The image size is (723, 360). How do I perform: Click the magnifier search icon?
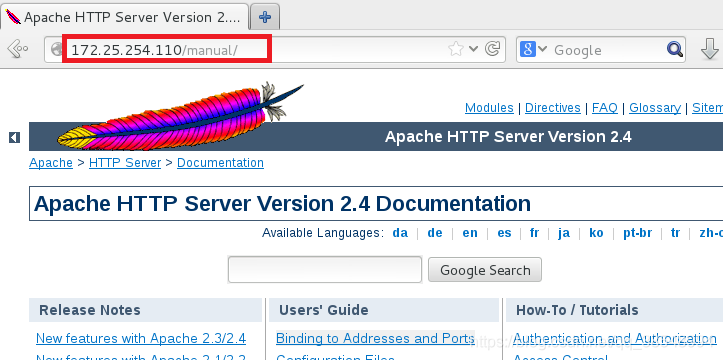(x=675, y=49)
